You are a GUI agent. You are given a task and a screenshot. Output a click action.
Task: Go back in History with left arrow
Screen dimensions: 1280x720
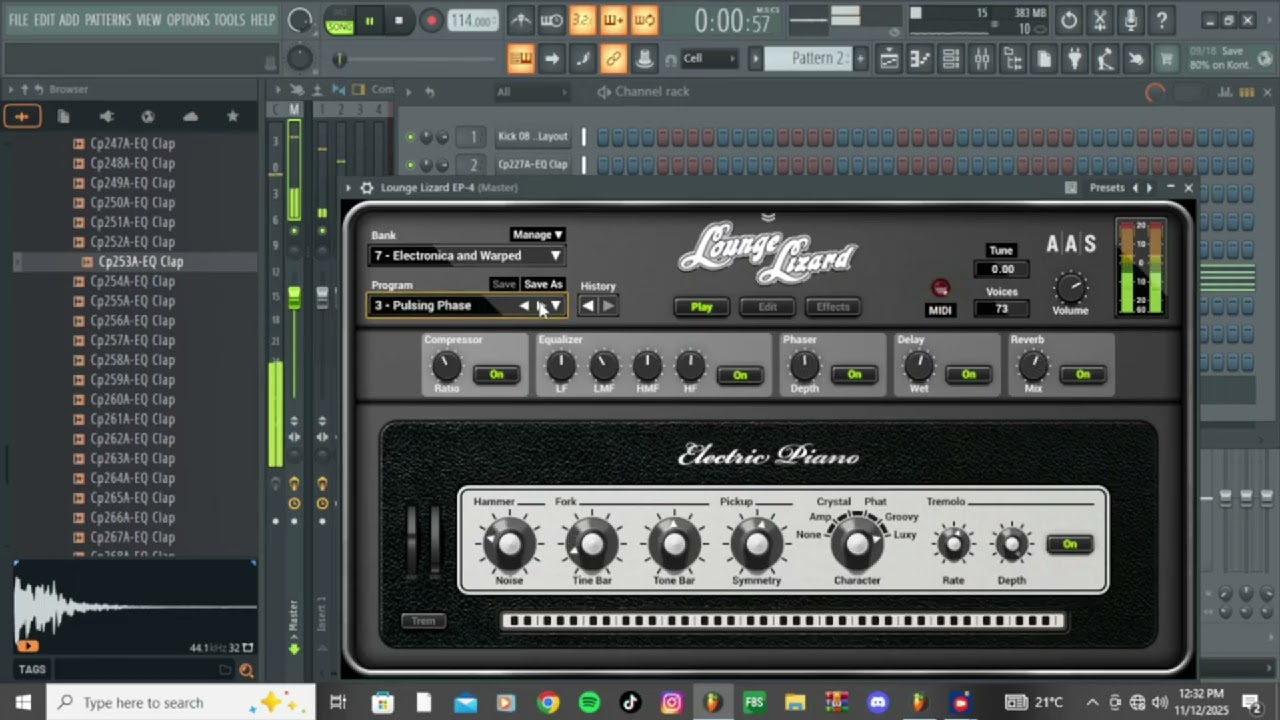pyautogui.click(x=588, y=306)
